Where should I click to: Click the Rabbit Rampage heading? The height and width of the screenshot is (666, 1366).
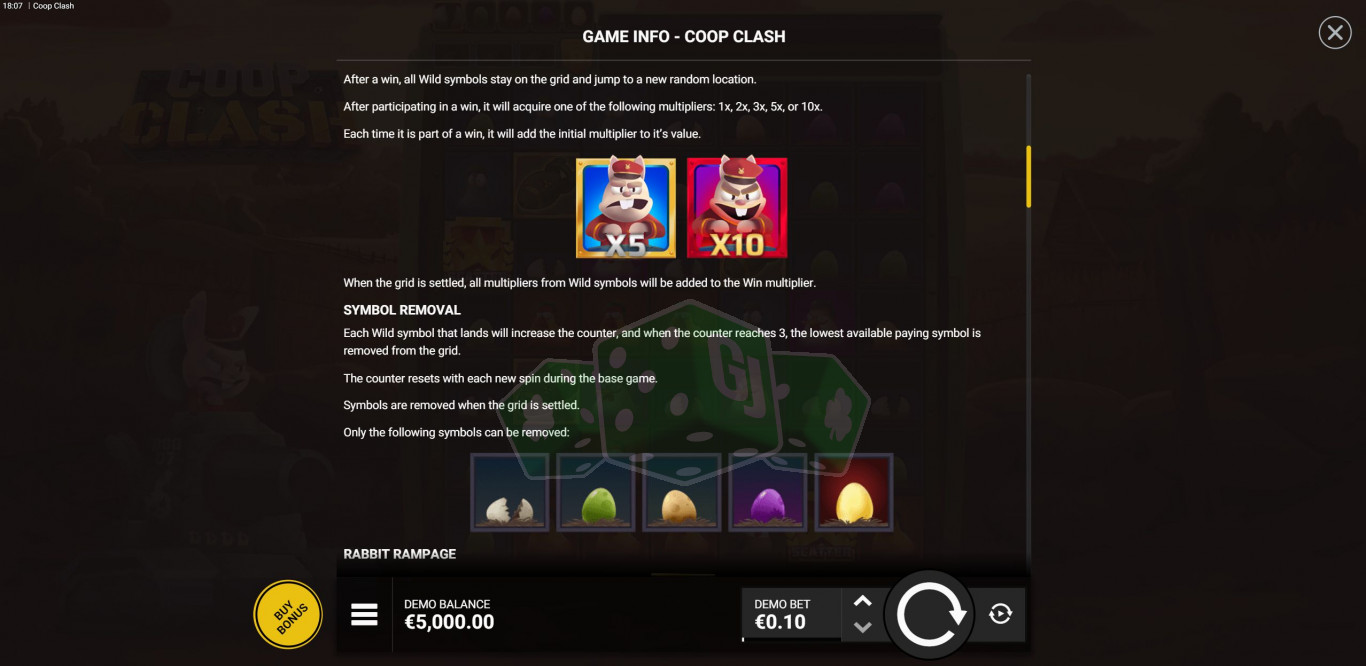[x=400, y=554]
